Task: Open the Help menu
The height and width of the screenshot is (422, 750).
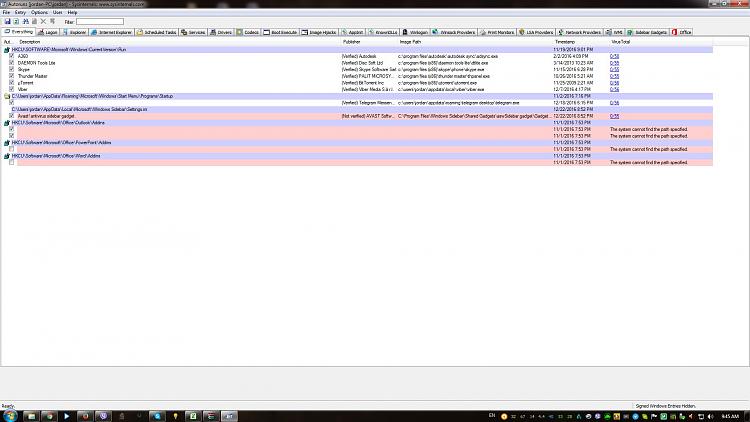Action: [x=72, y=12]
